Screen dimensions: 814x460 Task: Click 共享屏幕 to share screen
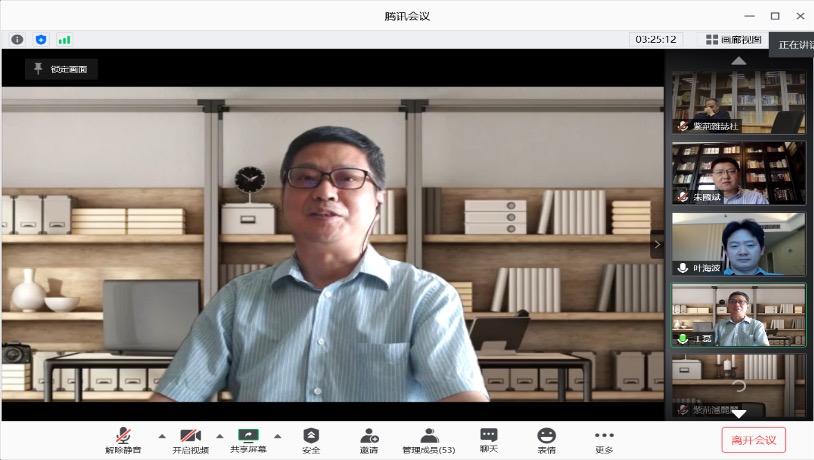pyautogui.click(x=248, y=440)
